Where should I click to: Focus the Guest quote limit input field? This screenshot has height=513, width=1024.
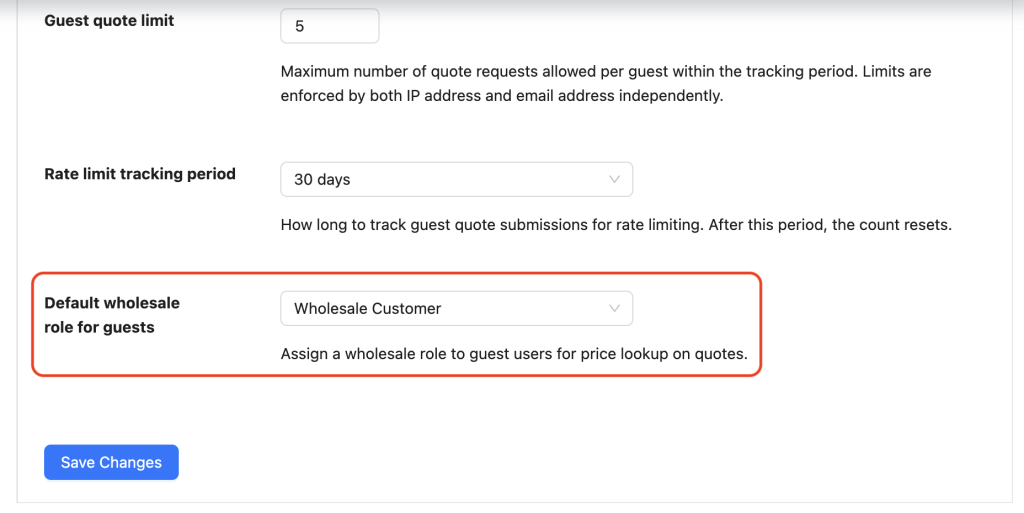pyautogui.click(x=330, y=26)
